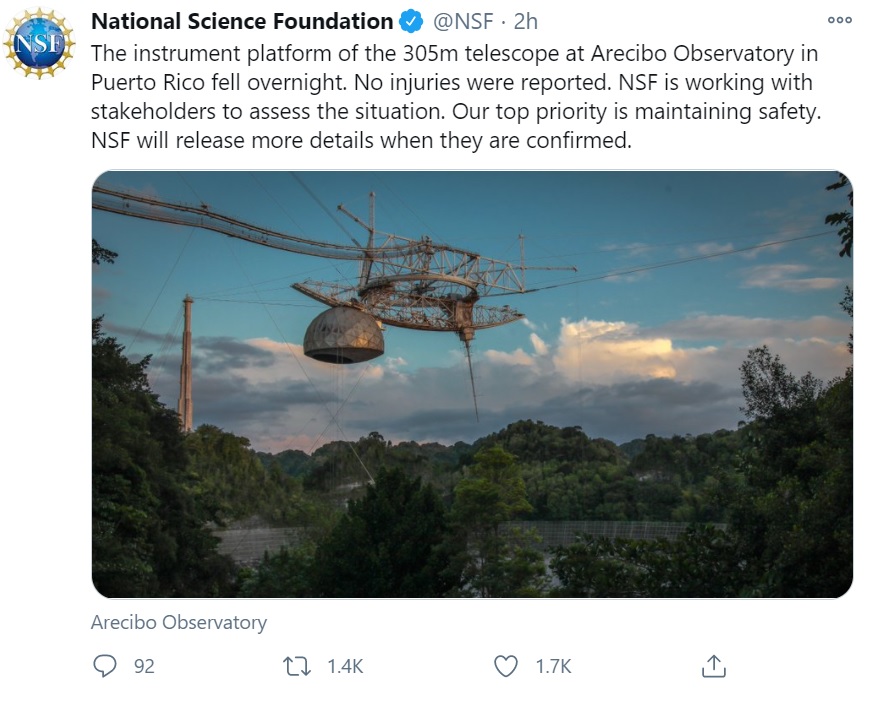Like the tweet with the heart icon
Viewport: 878px width, 705px height.
506,666
